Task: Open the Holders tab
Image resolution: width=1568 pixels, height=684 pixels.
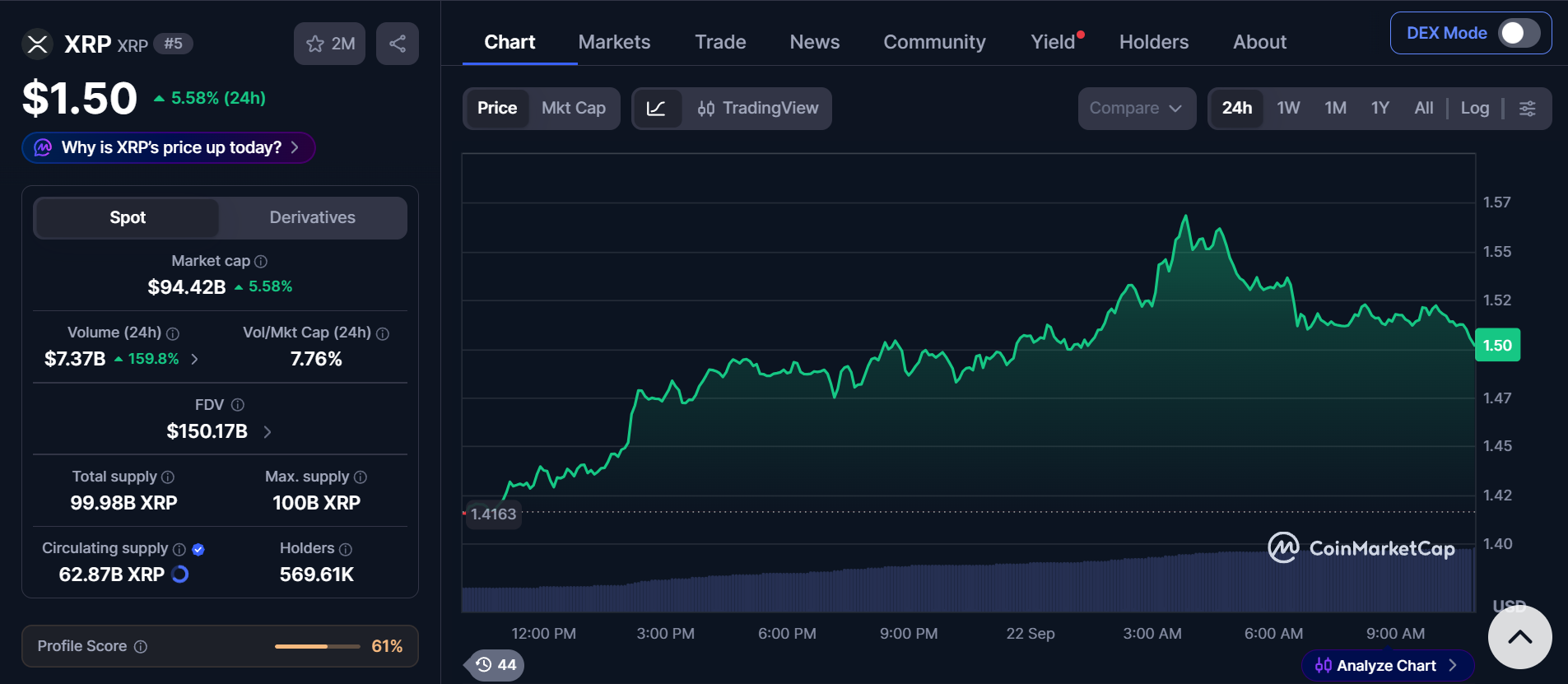Action: point(1154,42)
